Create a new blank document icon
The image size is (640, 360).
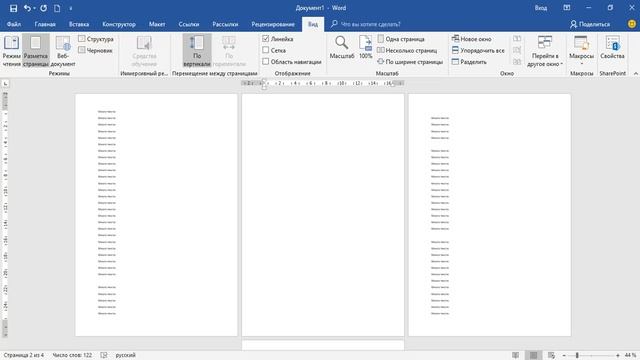pyautogui.click(x=57, y=8)
